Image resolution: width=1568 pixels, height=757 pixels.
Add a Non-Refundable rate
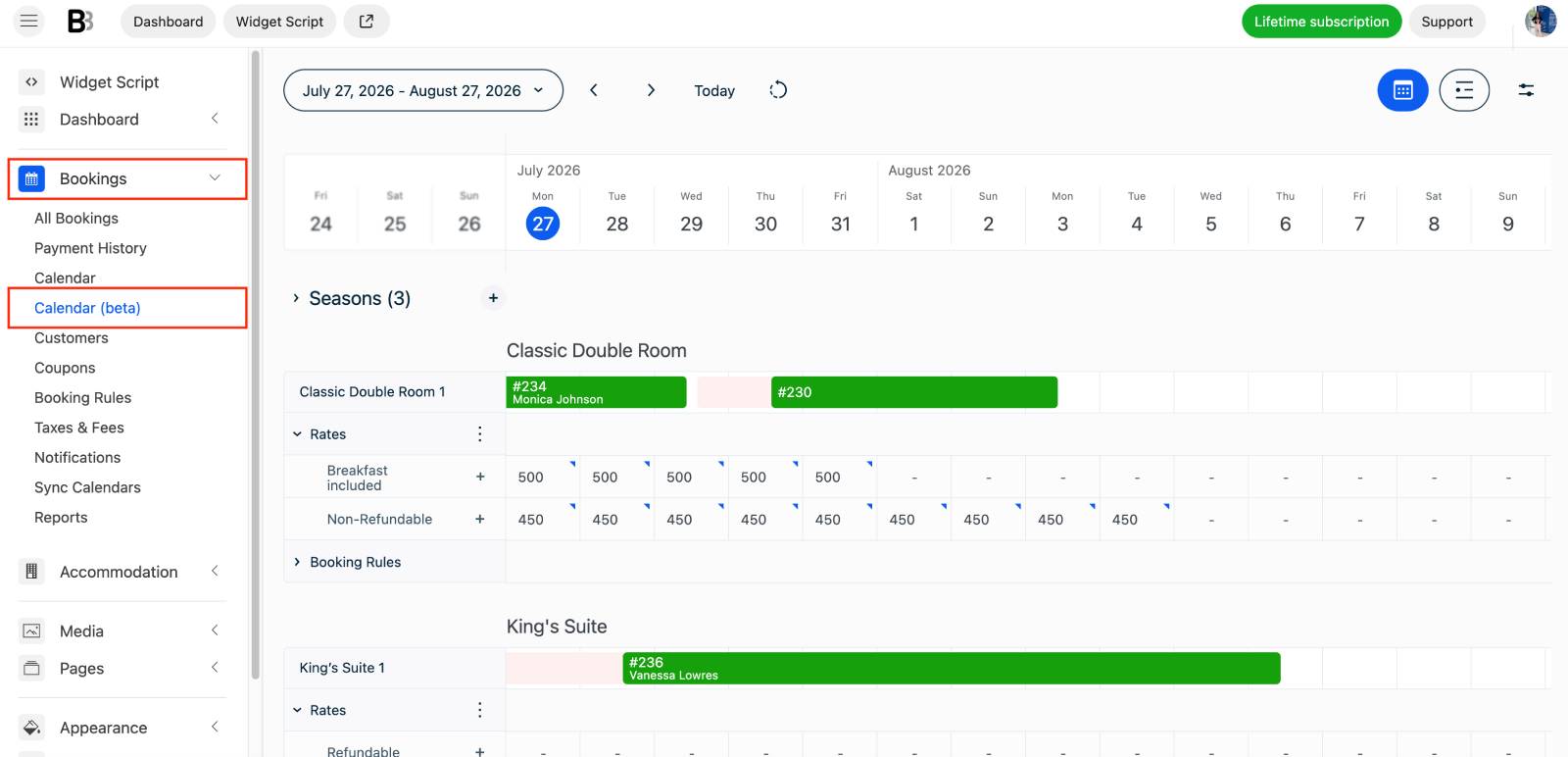pos(480,519)
